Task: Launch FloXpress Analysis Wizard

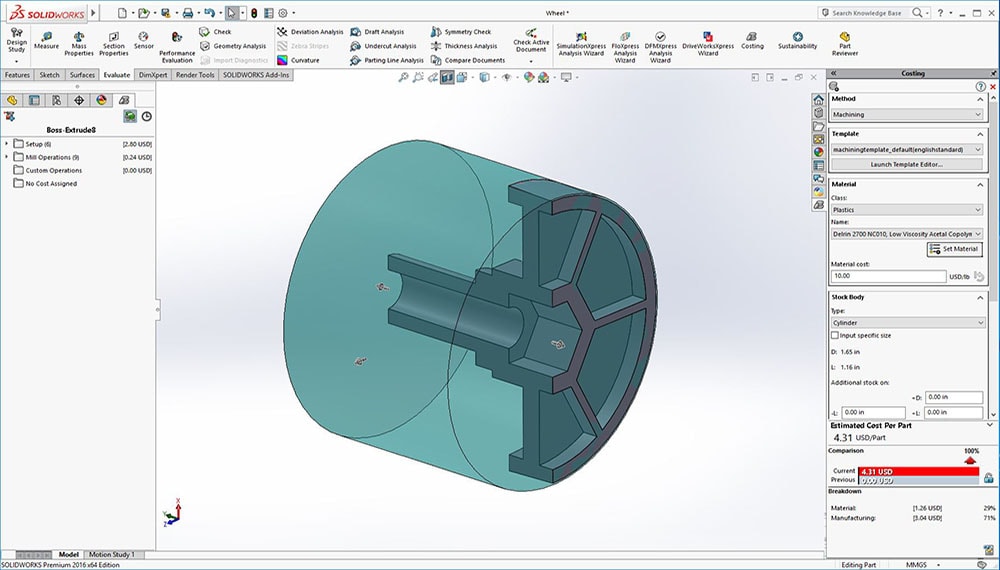Action: [x=625, y=47]
